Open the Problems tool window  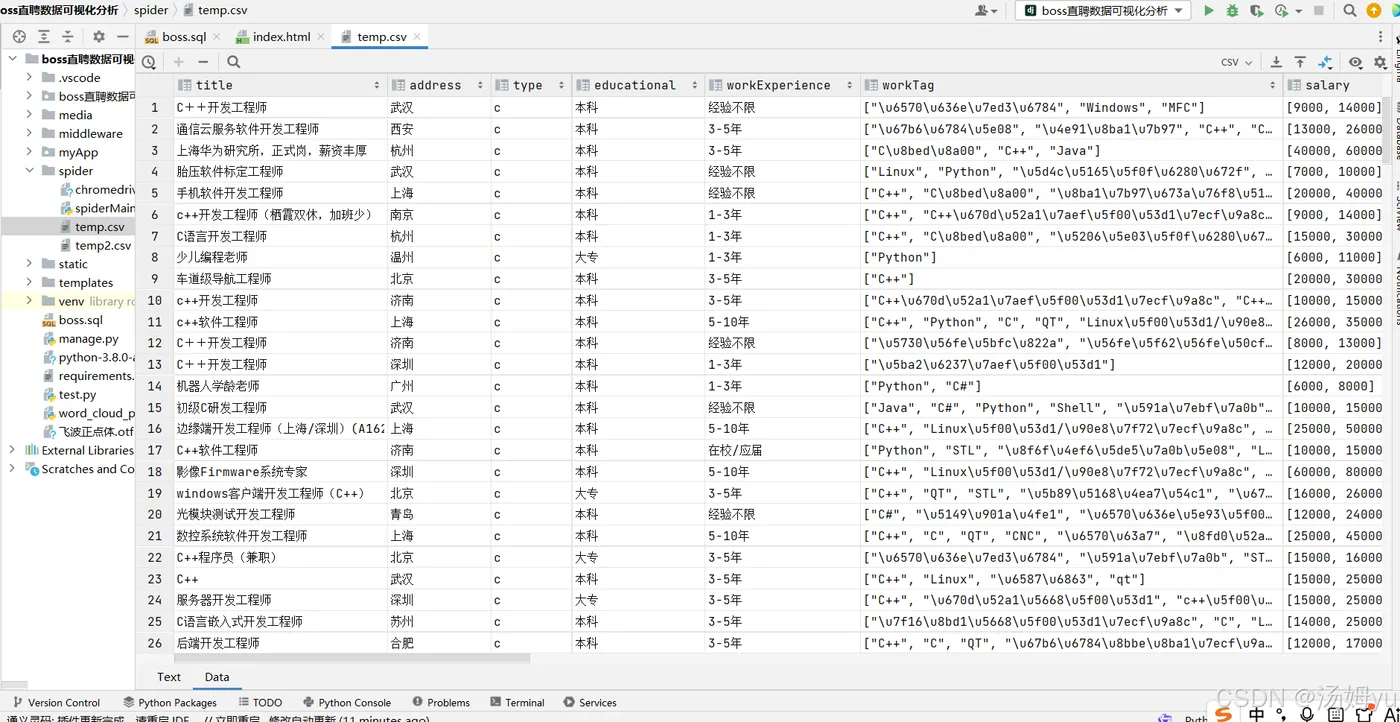click(441, 703)
